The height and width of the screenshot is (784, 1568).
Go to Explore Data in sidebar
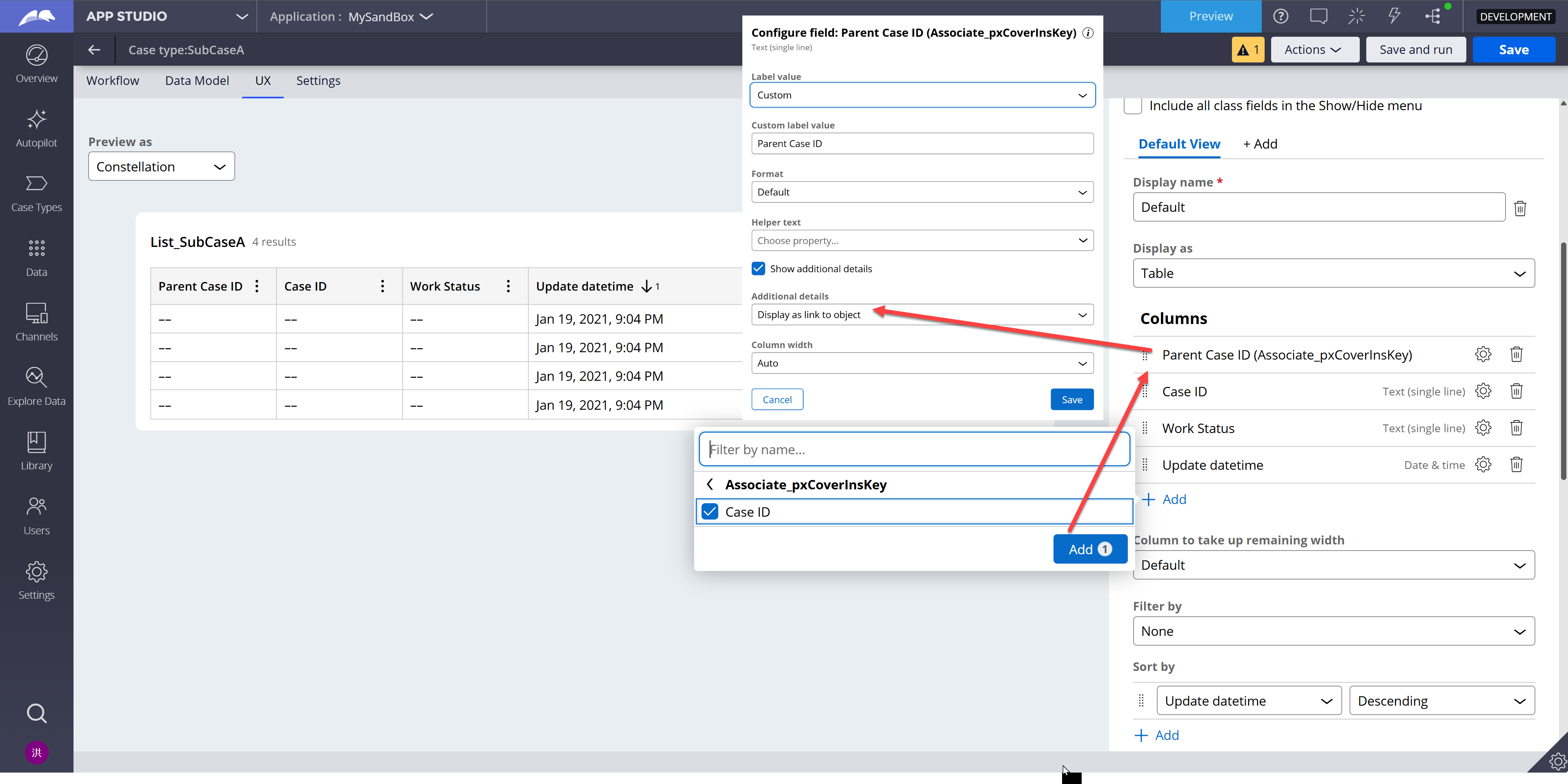click(x=36, y=386)
